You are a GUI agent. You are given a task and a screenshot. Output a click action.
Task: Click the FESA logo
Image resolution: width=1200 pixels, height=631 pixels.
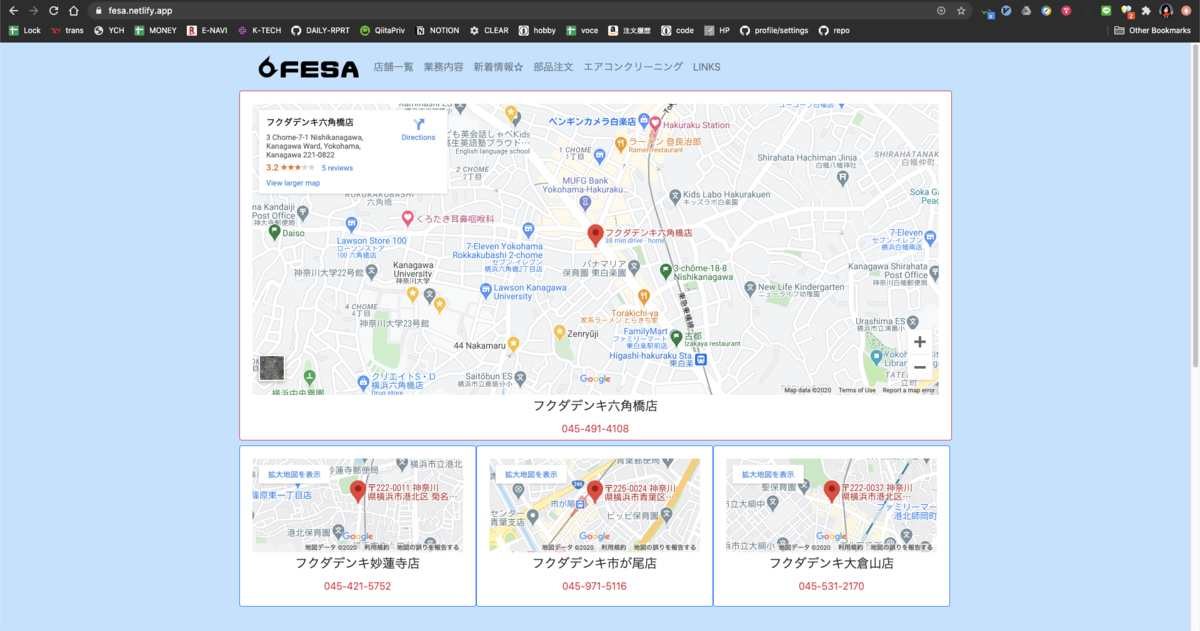click(310, 67)
